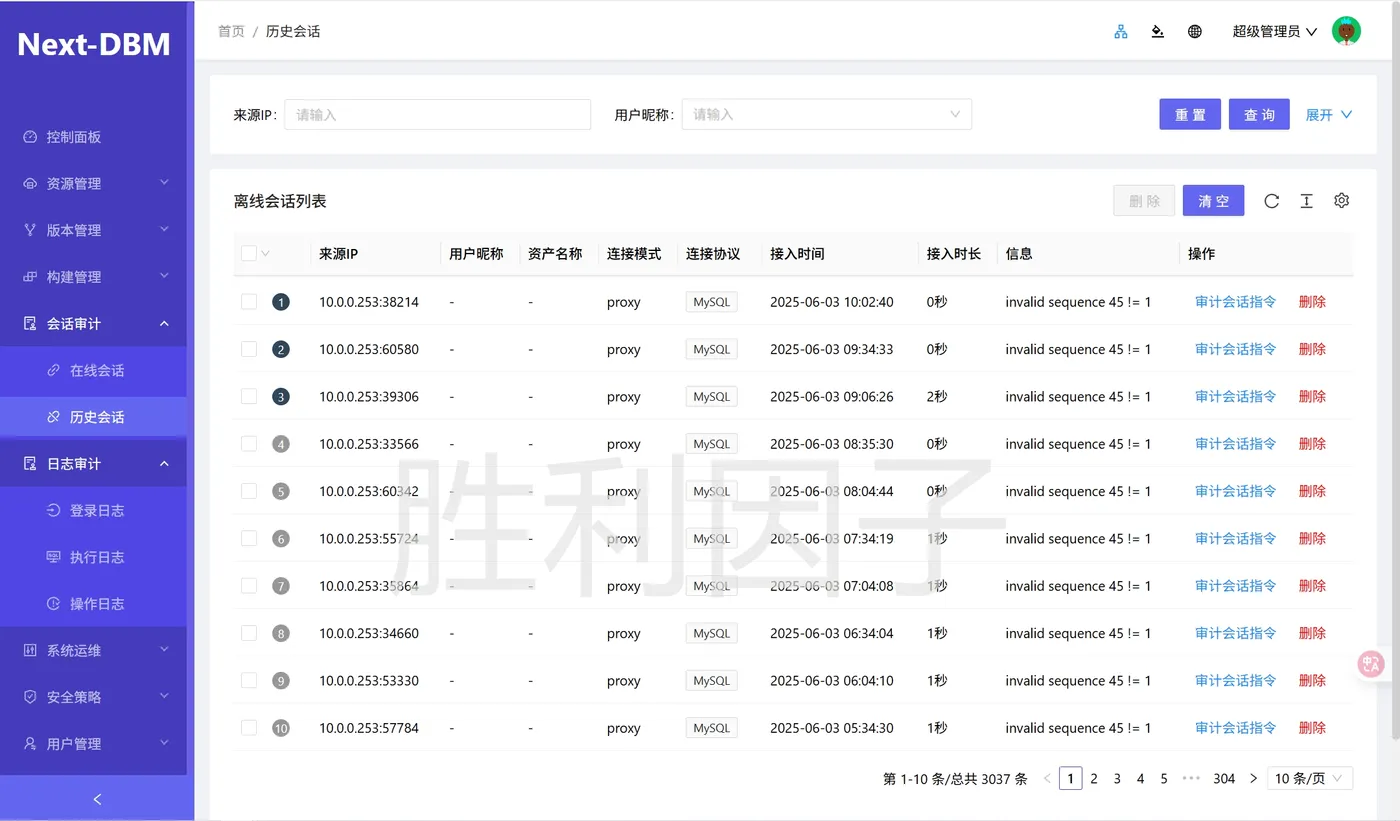
Task: Open 登录日志 menu item
Action: [93, 510]
